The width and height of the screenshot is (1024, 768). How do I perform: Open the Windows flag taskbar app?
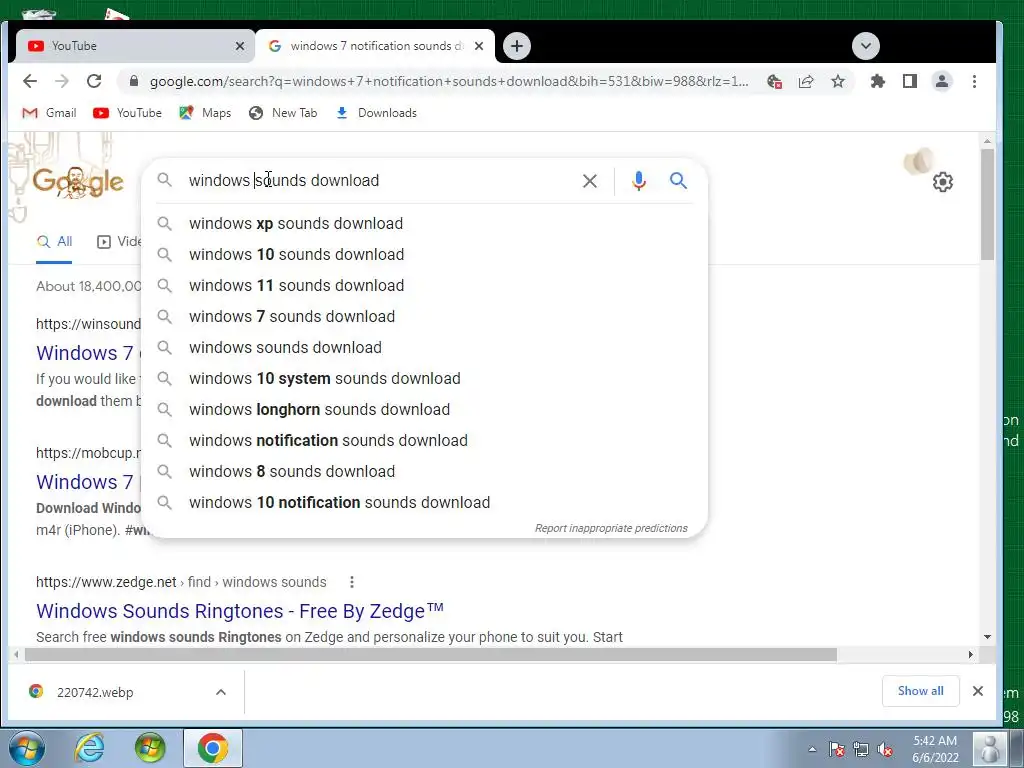point(150,748)
